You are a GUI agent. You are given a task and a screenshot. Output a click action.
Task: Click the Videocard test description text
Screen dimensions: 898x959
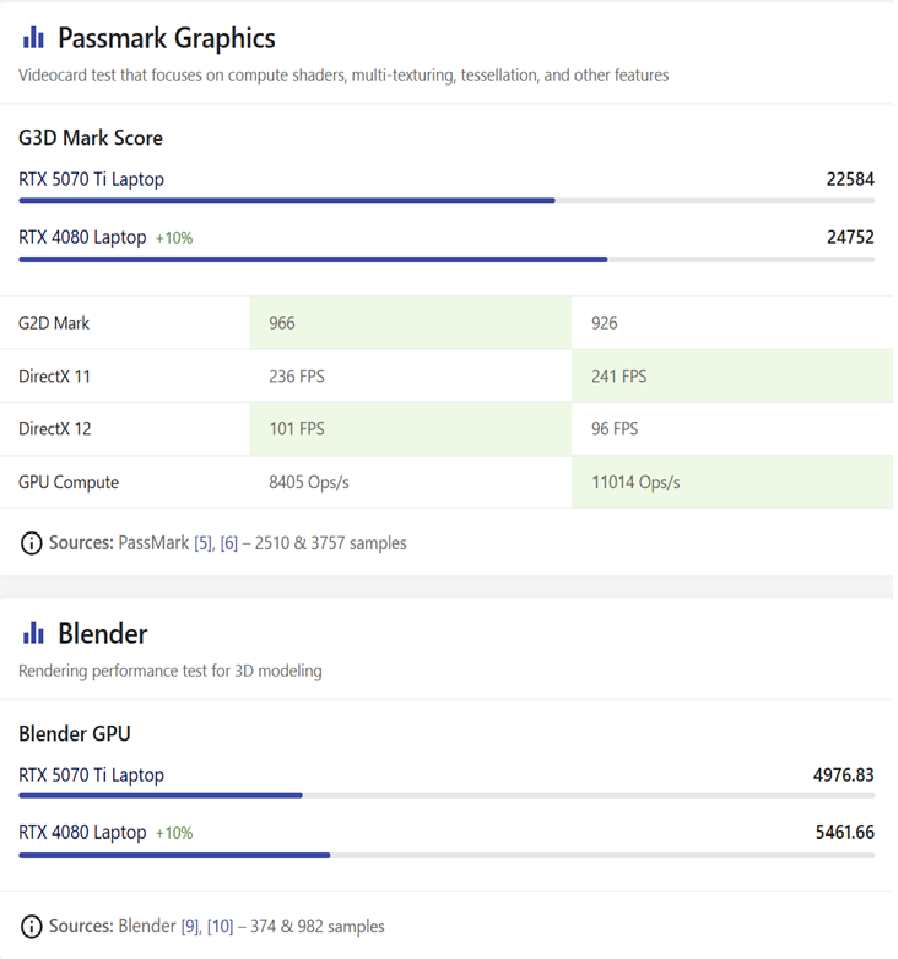tap(344, 75)
